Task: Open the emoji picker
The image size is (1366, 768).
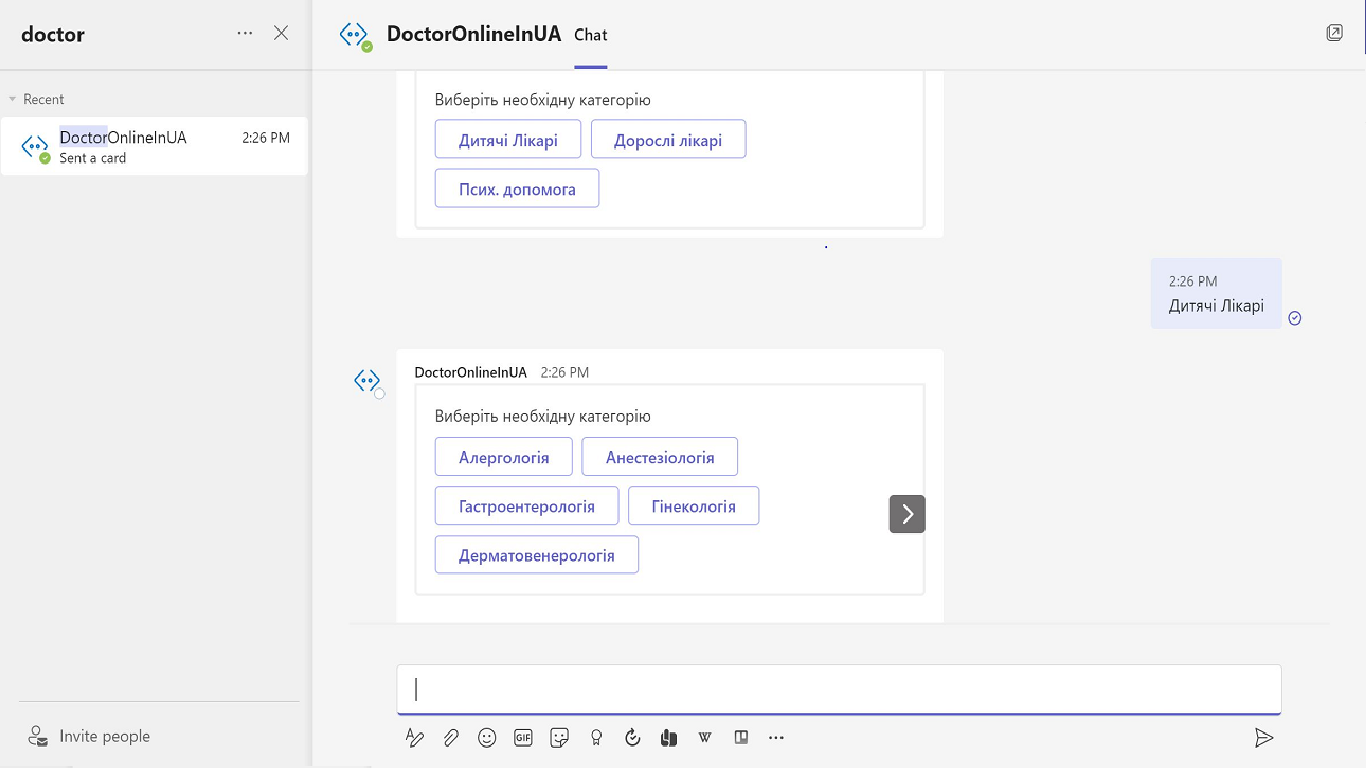Action: click(x=487, y=738)
